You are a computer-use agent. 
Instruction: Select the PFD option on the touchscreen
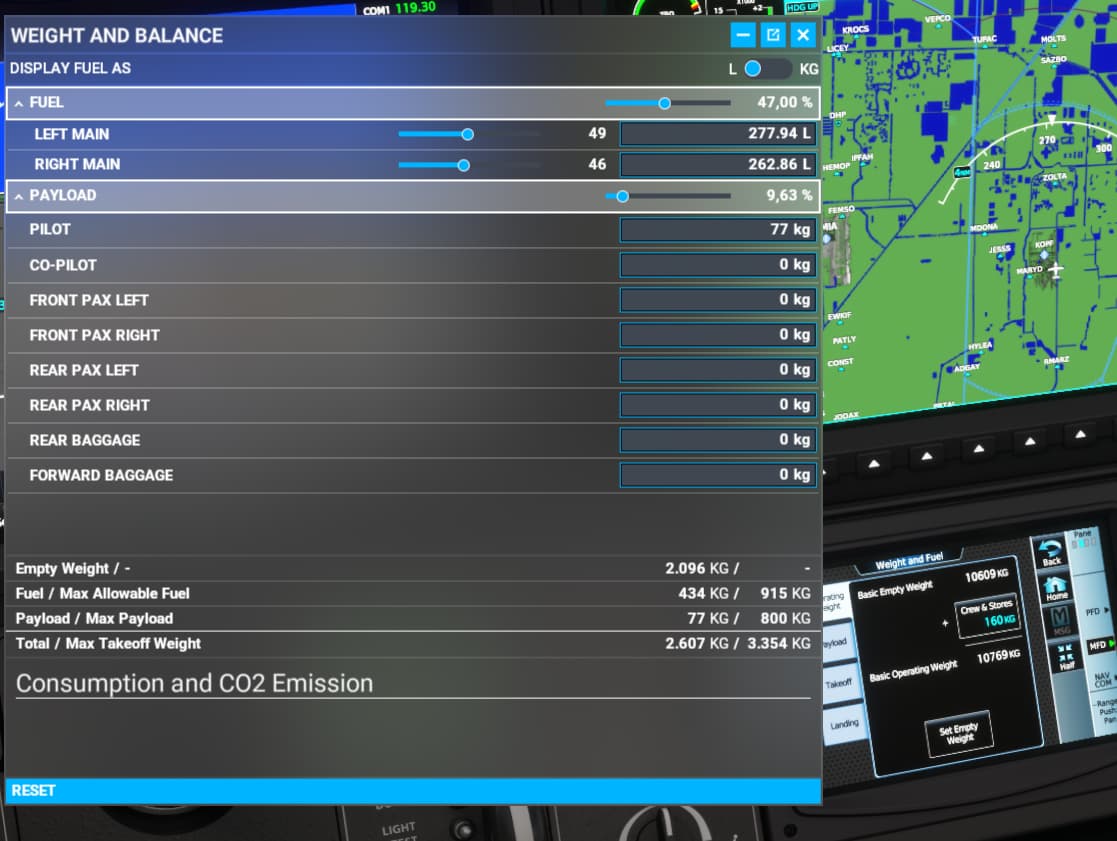click(1098, 611)
